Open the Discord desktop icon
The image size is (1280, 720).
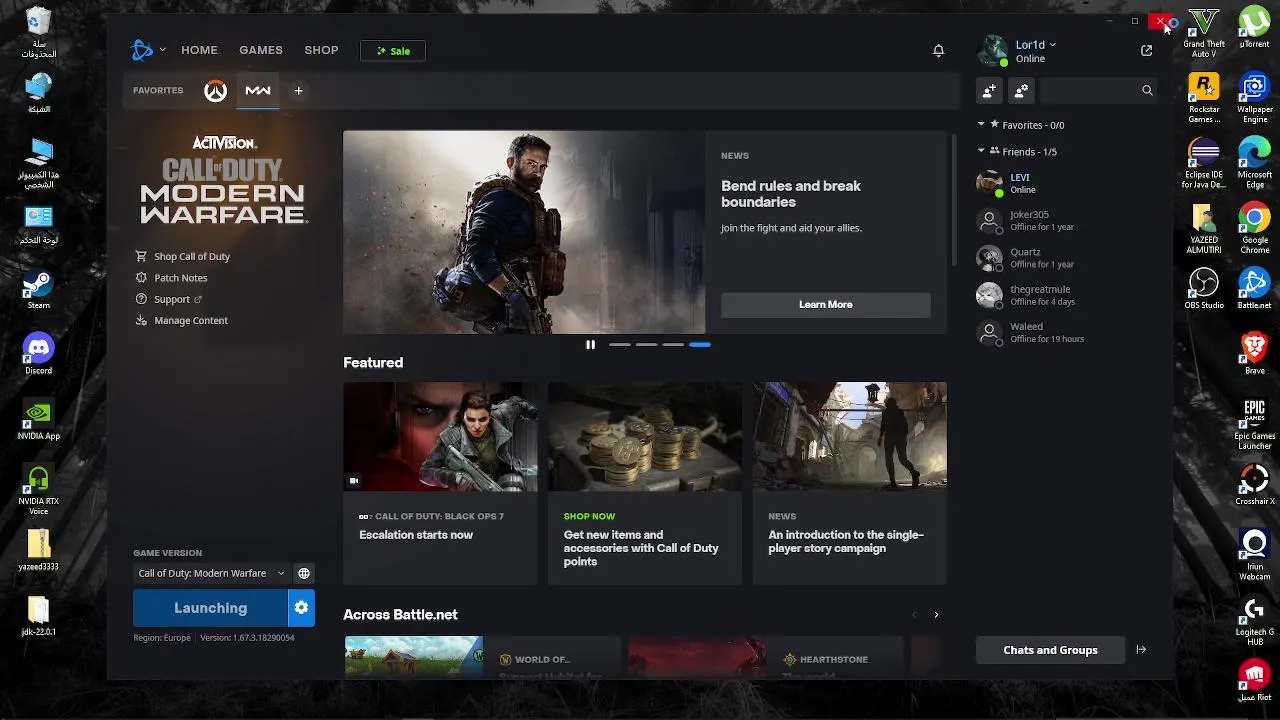click(x=38, y=354)
